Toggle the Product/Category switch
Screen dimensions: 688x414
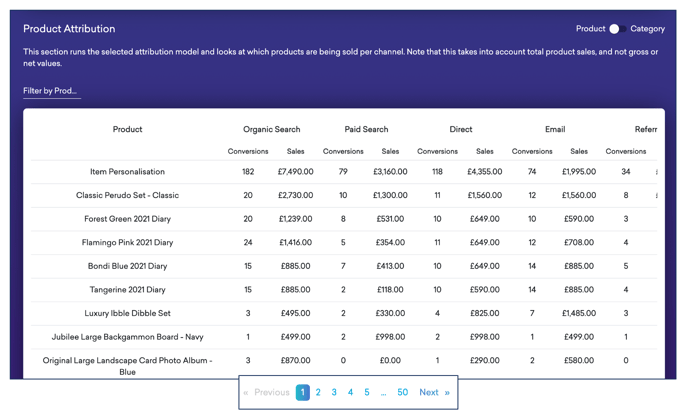click(x=617, y=29)
